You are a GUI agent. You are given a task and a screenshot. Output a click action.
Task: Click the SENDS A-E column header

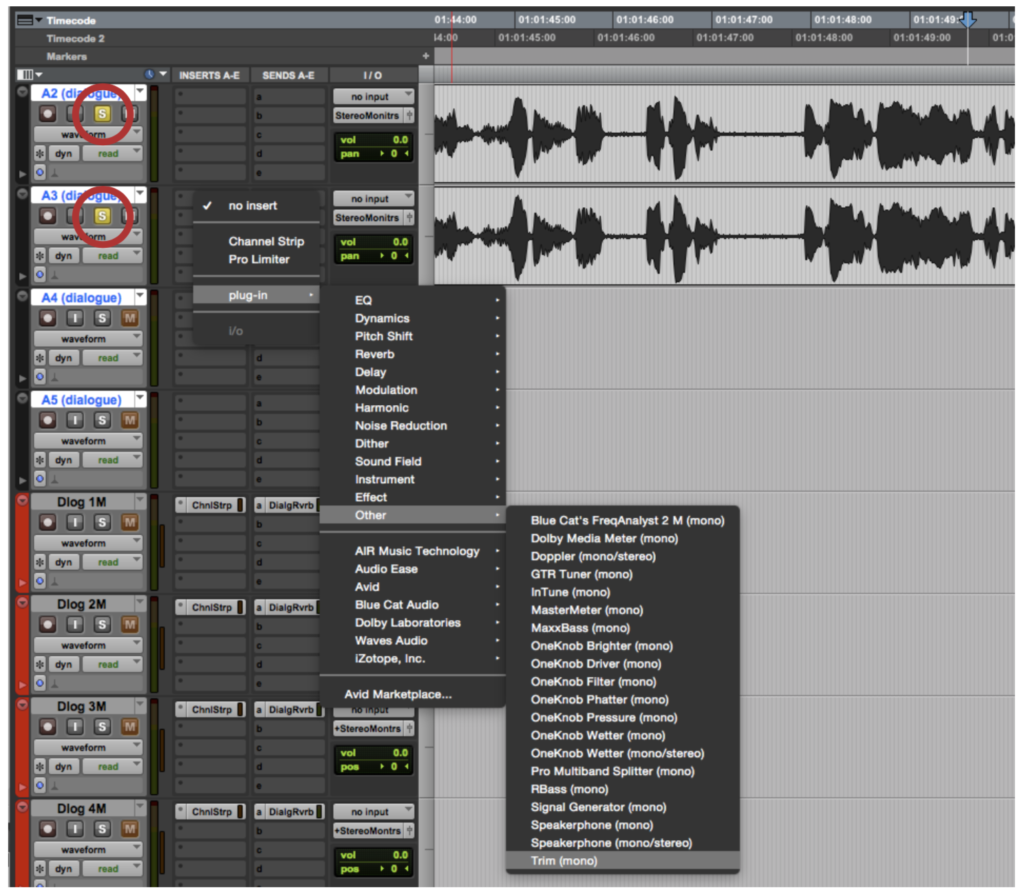288,75
